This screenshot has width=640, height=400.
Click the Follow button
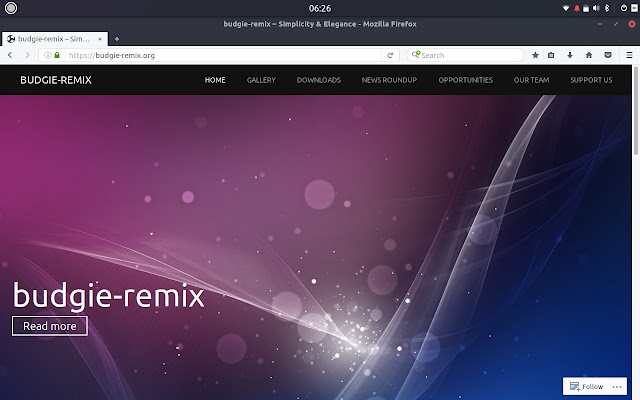pyautogui.click(x=587, y=386)
